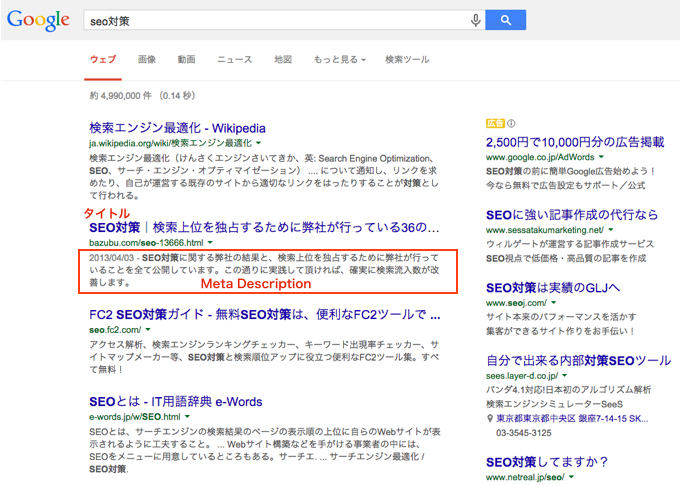Open the SEO対策｜検索上位を独占する result title
This screenshot has width=680, height=485.
(264, 227)
